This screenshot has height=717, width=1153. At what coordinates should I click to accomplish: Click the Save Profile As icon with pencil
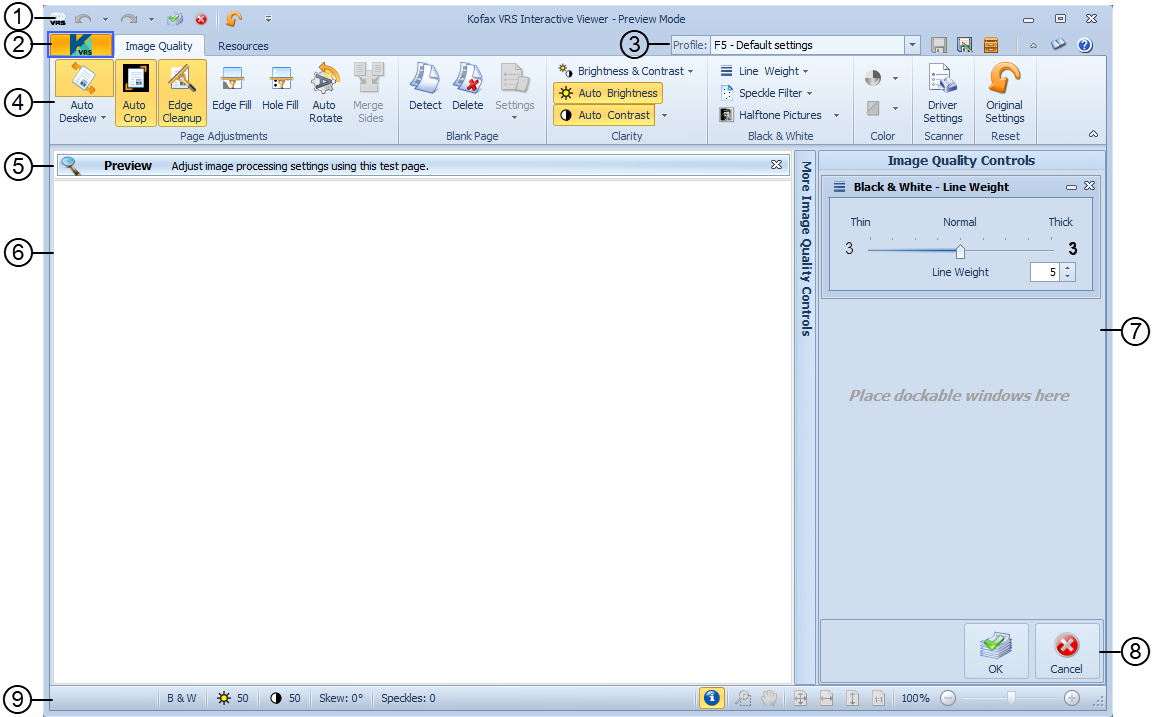click(x=965, y=45)
